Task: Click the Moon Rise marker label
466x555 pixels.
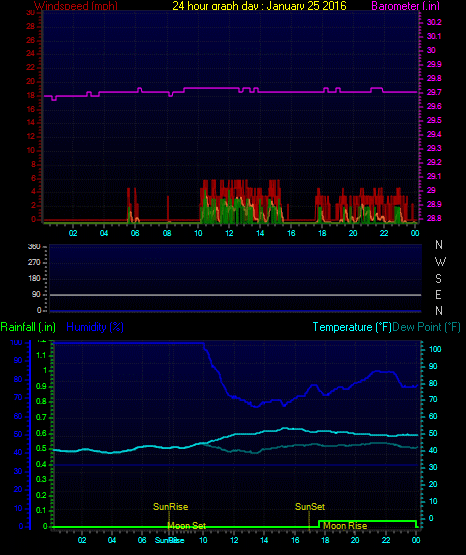Action: click(x=345, y=526)
